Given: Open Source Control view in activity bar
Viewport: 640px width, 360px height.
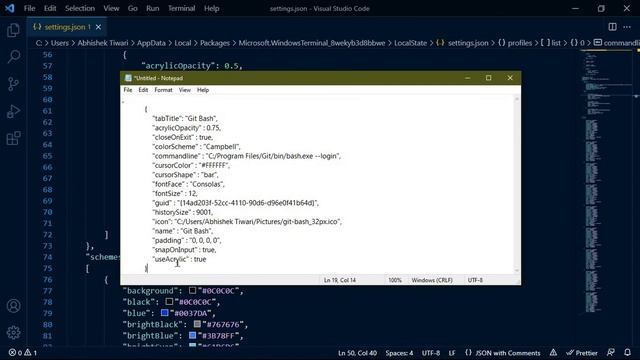Looking at the screenshot, I should (13, 84).
